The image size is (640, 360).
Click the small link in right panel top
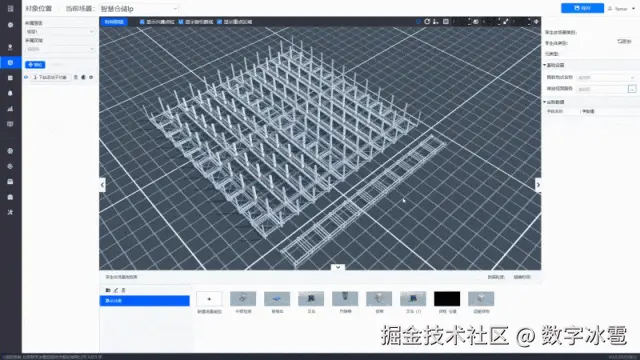click(x=624, y=41)
